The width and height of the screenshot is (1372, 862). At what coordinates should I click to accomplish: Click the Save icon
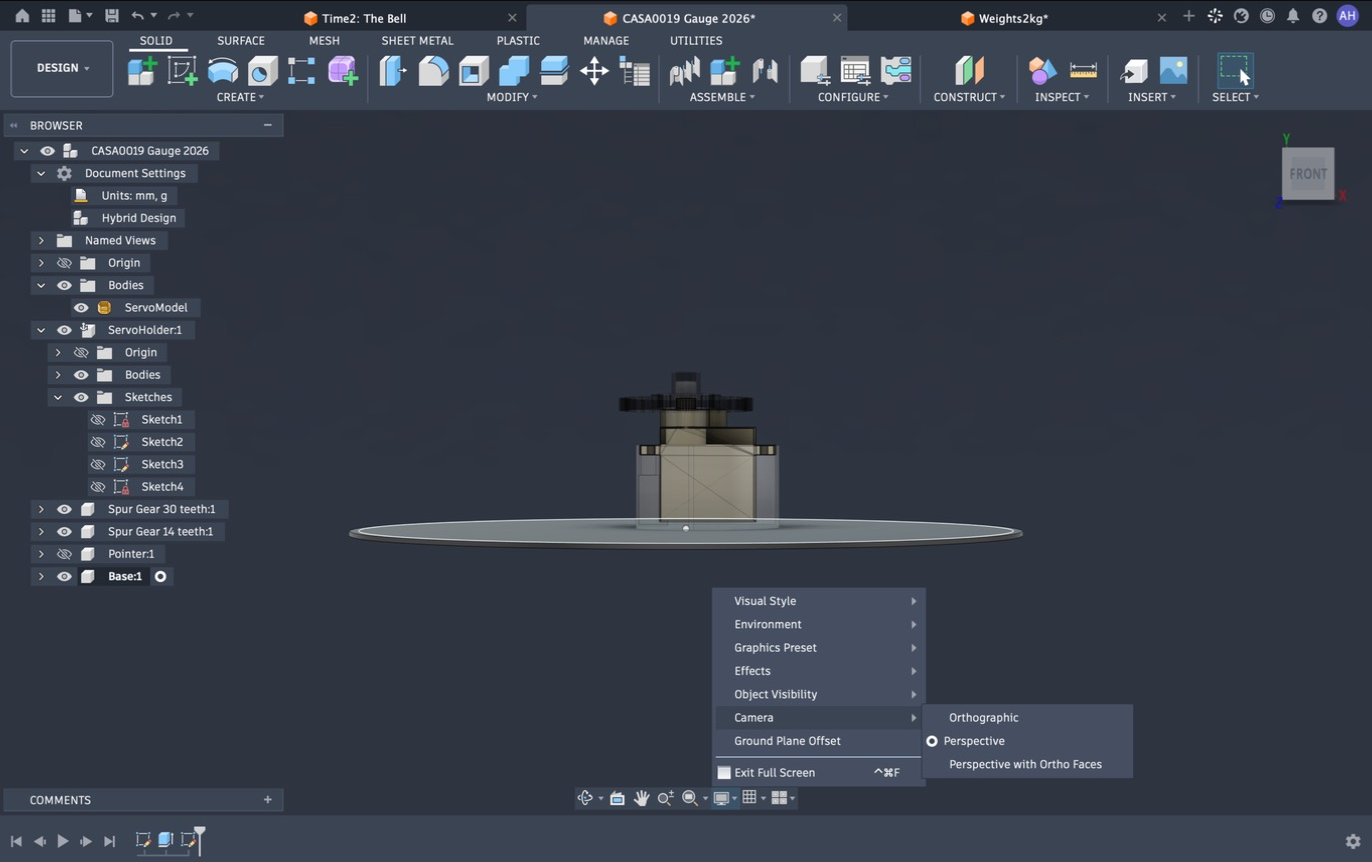pyautogui.click(x=111, y=16)
